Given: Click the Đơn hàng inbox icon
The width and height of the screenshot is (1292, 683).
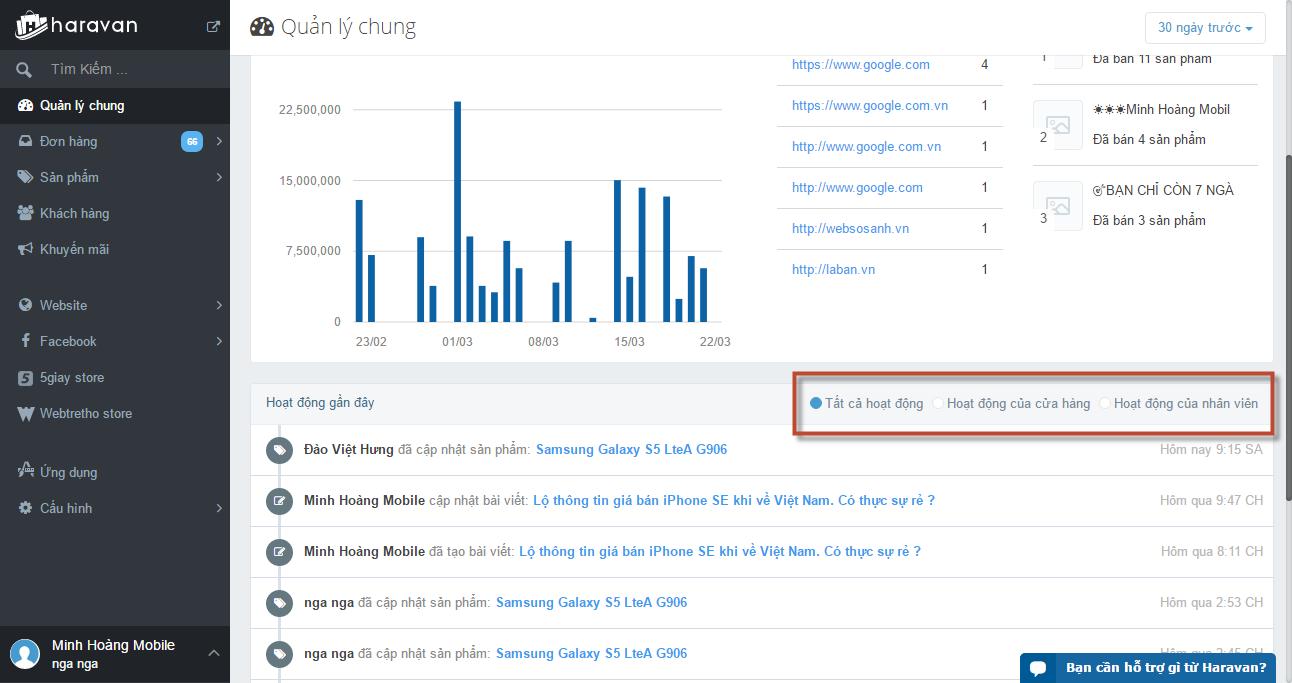Looking at the screenshot, I should (25, 141).
